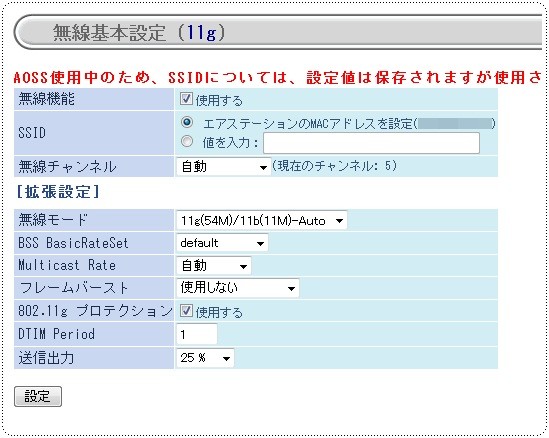The width and height of the screenshot is (549, 438).
Task: Open the 送信出力 dropdown
Action: pos(205,358)
